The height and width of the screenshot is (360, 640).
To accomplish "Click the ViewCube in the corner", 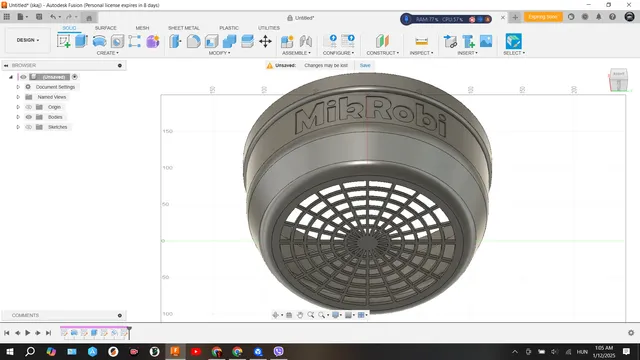I will pyautogui.click(x=619, y=80).
